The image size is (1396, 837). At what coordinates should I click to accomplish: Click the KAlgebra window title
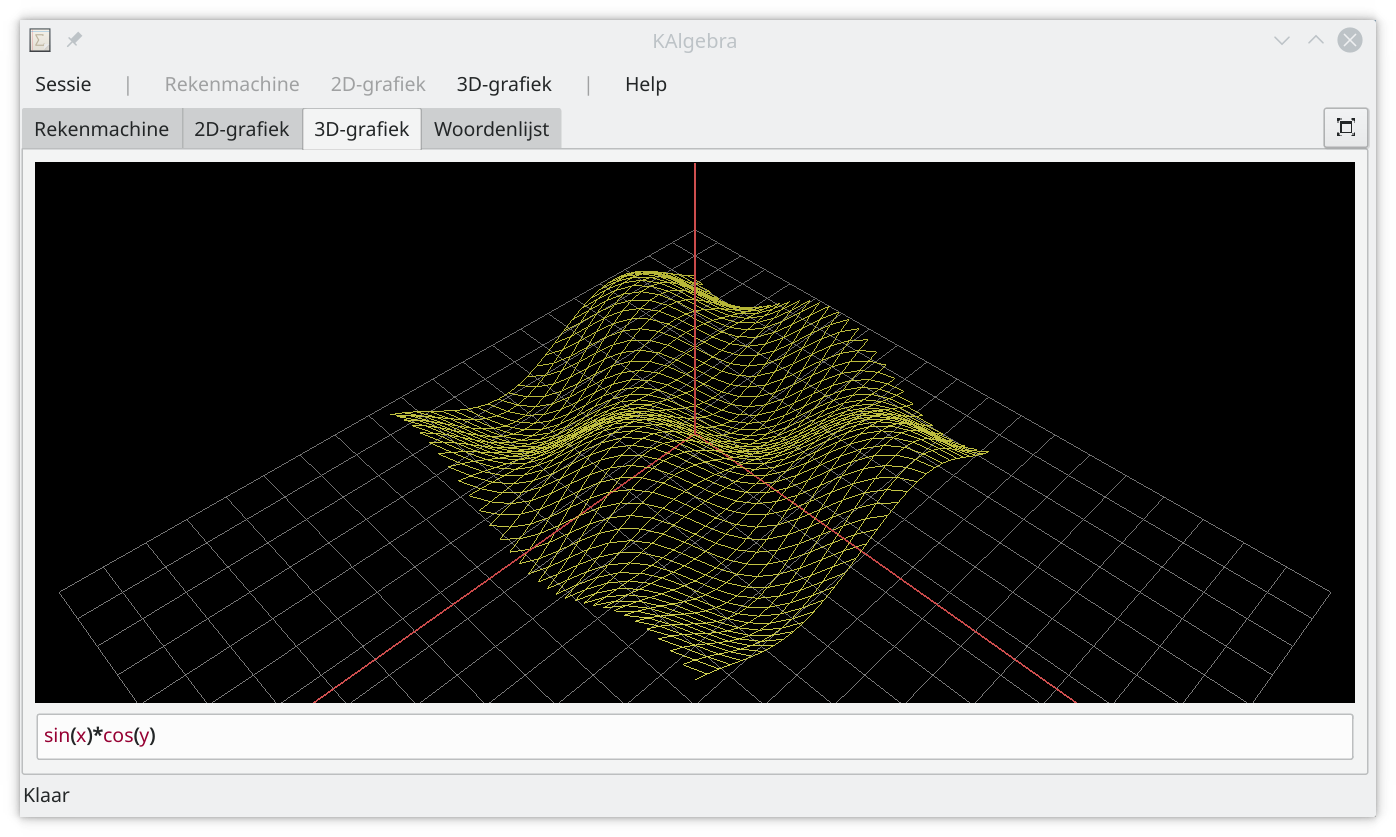click(x=694, y=42)
